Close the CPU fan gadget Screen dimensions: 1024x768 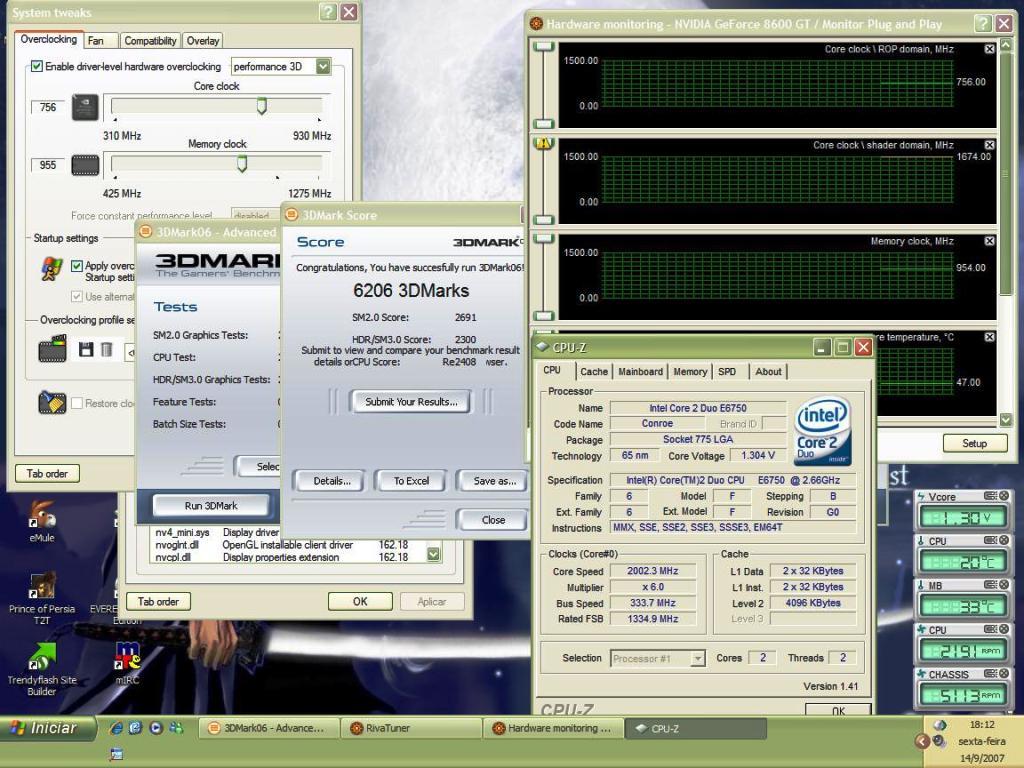[1004, 630]
